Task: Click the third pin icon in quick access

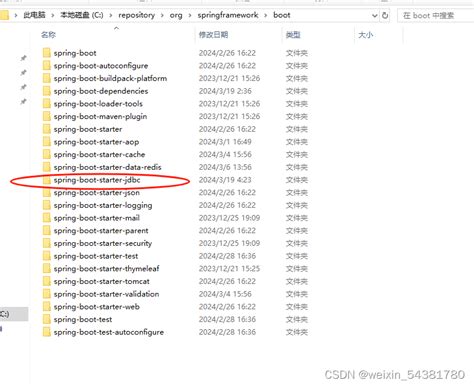Action: 23,87
